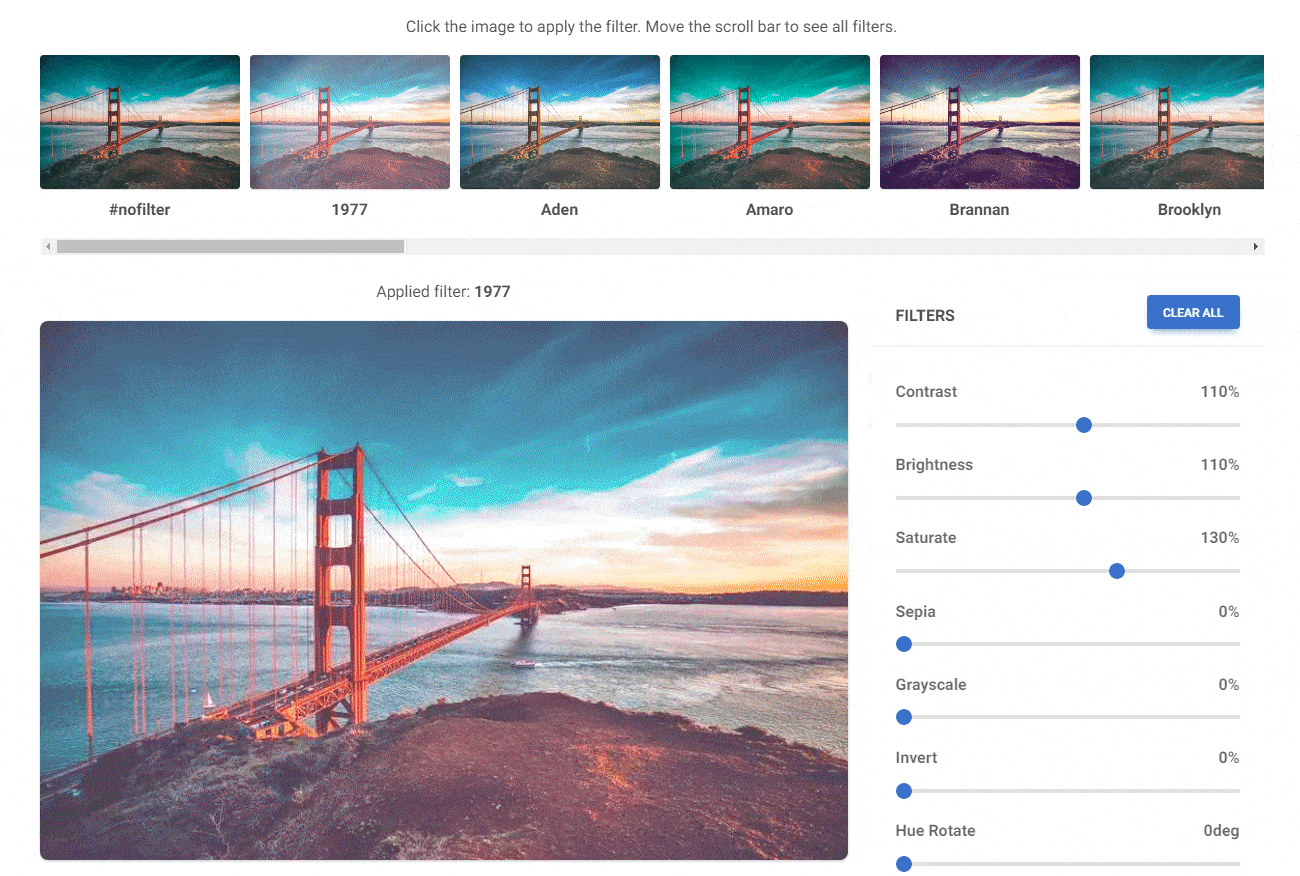
Task: Click the filter list's left scroll arrow
Action: pos(48,246)
